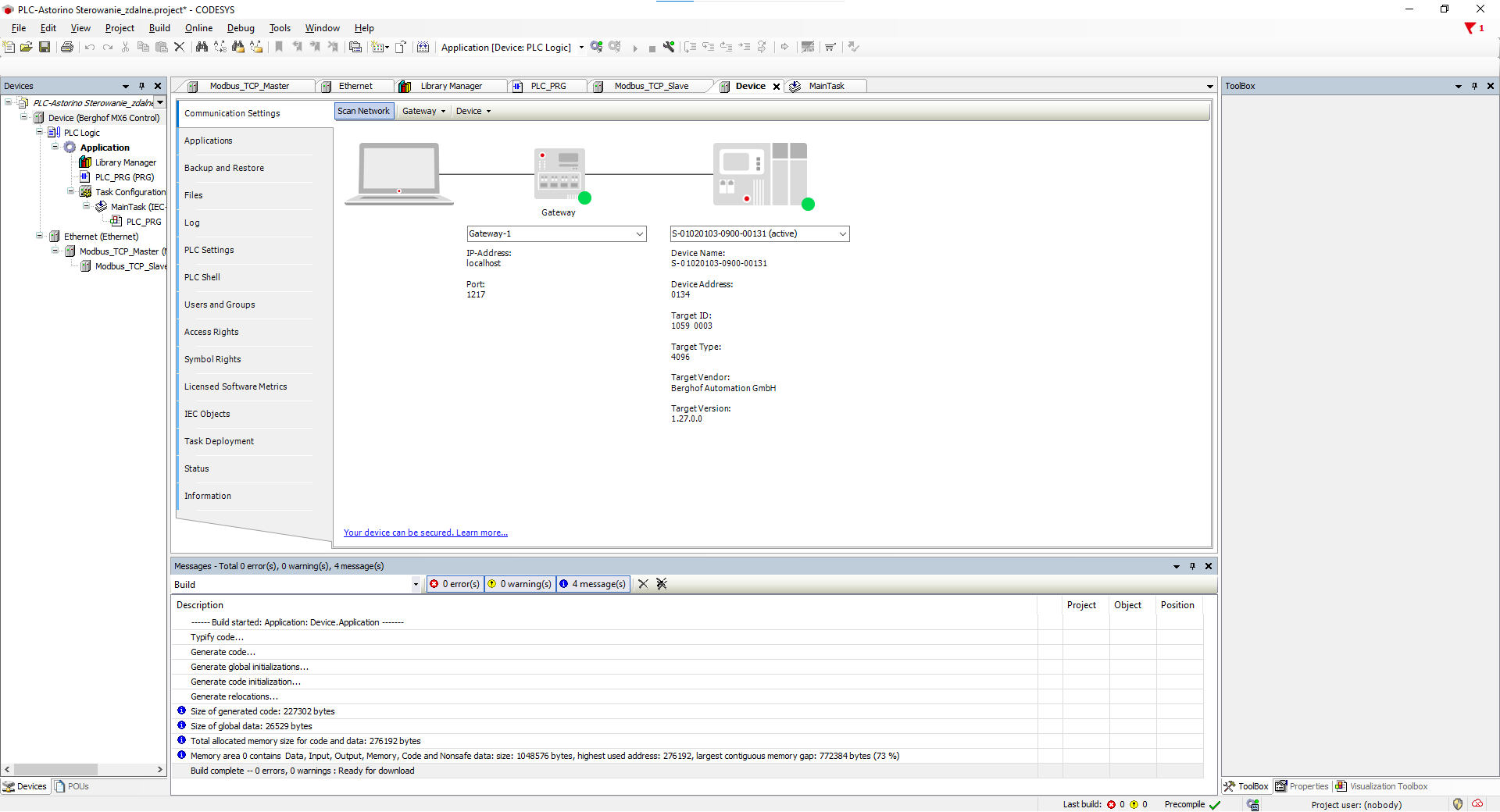Open the Build message category dropdown

[416, 585]
